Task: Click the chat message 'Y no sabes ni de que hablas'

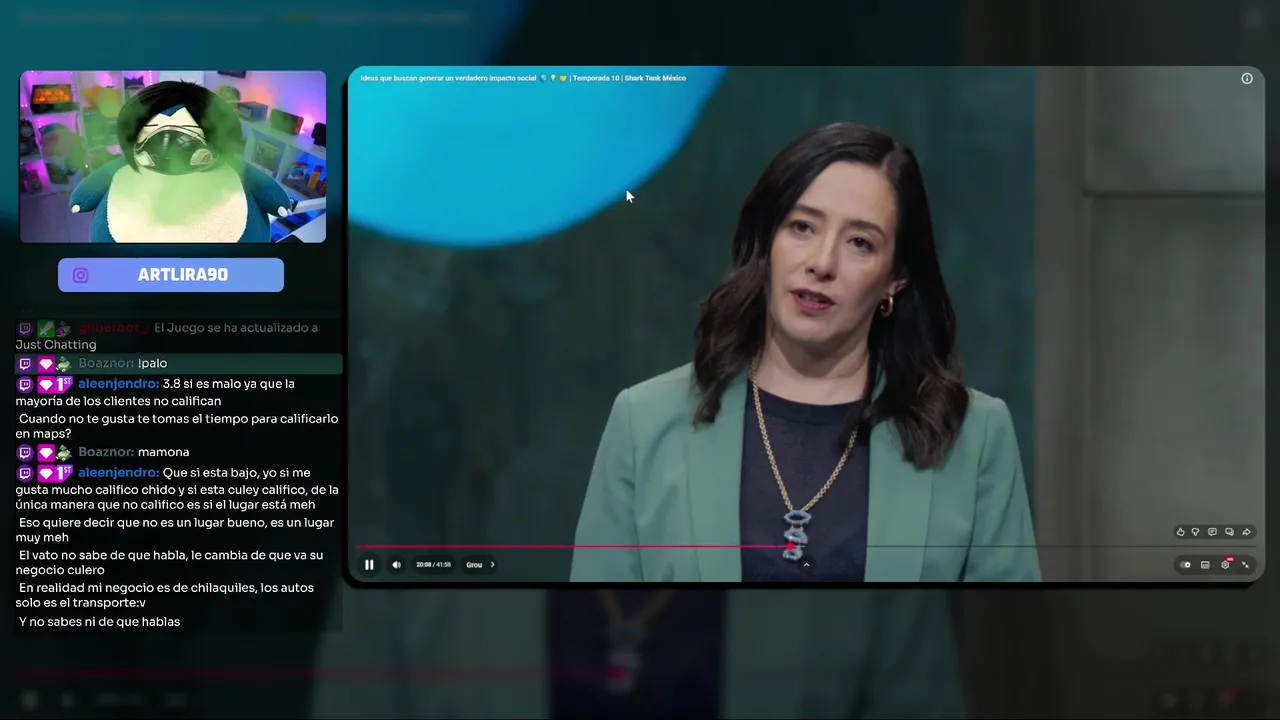Action: point(99,622)
